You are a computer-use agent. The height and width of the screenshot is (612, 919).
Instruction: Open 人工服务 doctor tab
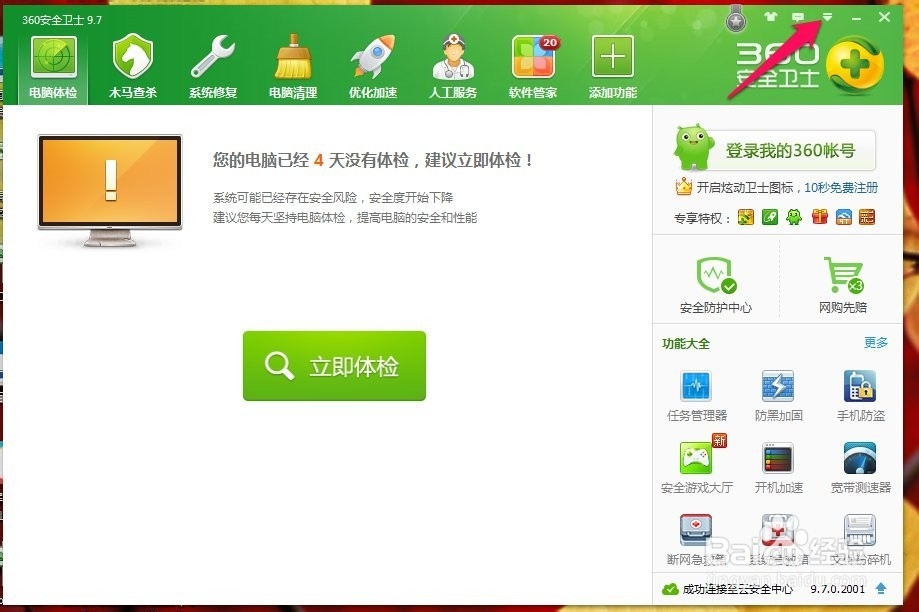pos(452,68)
